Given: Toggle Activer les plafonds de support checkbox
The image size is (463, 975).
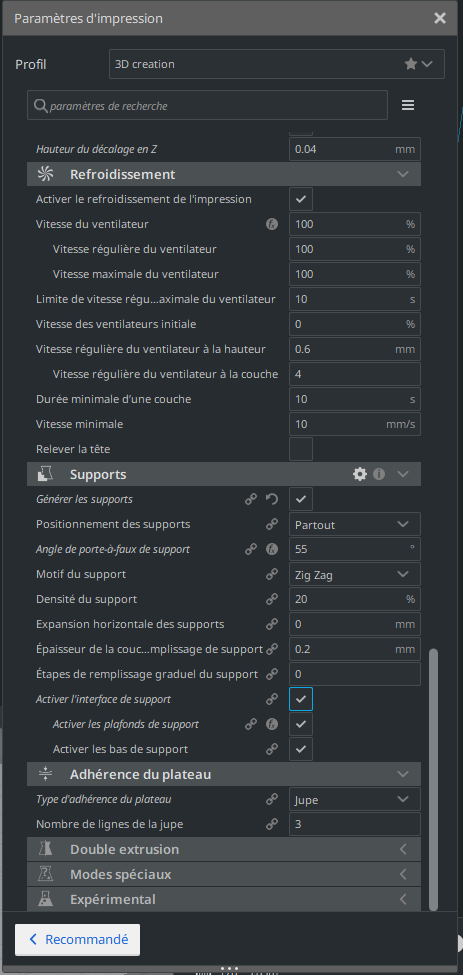Looking at the screenshot, I should click(x=301, y=724).
